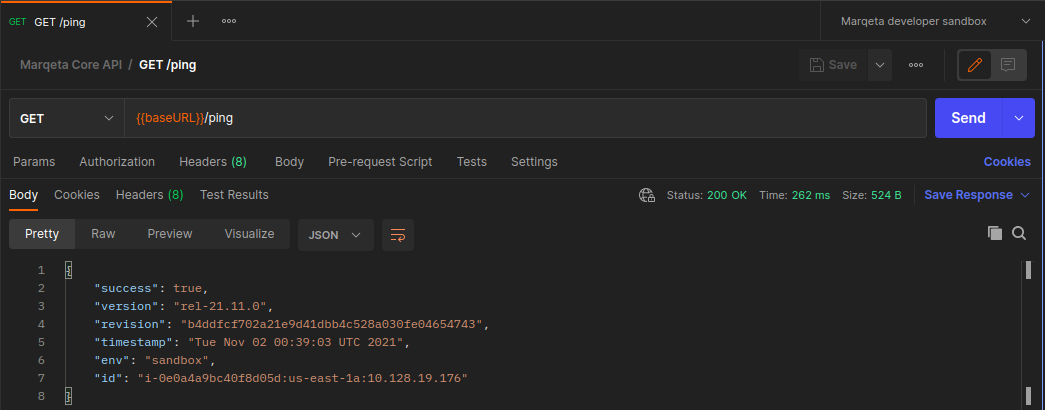Open the Send button dropdown arrow
Screen dimensions: 1045x410
point(1019,118)
